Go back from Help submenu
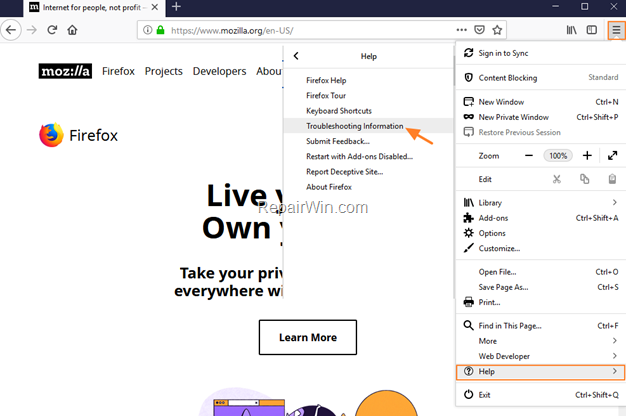626x416 pixels. click(x=296, y=56)
